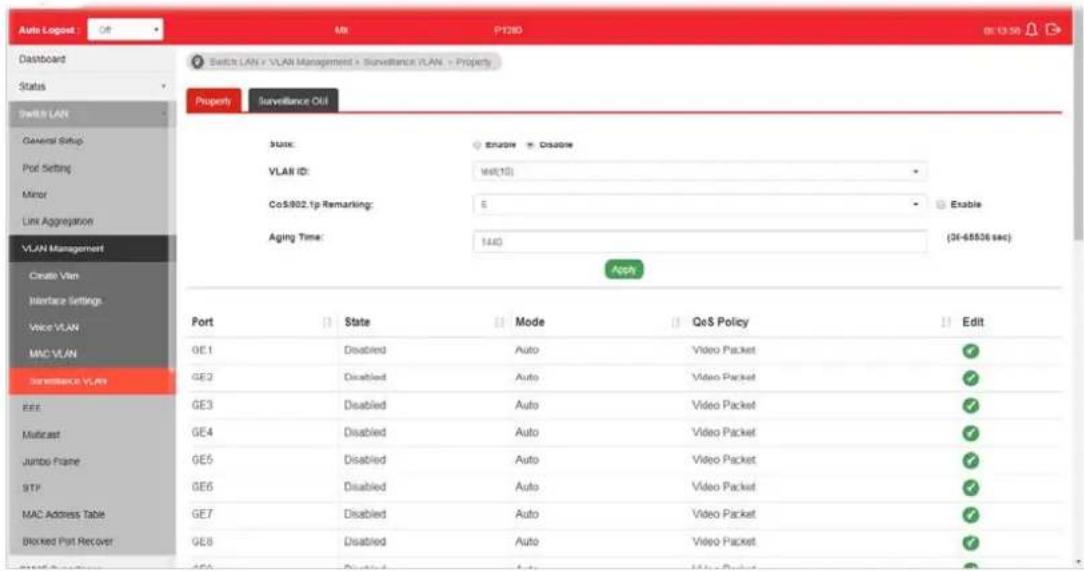Open Voice VLAN in sidebar menu
The width and height of the screenshot is (1084, 571).
(x=54, y=328)
